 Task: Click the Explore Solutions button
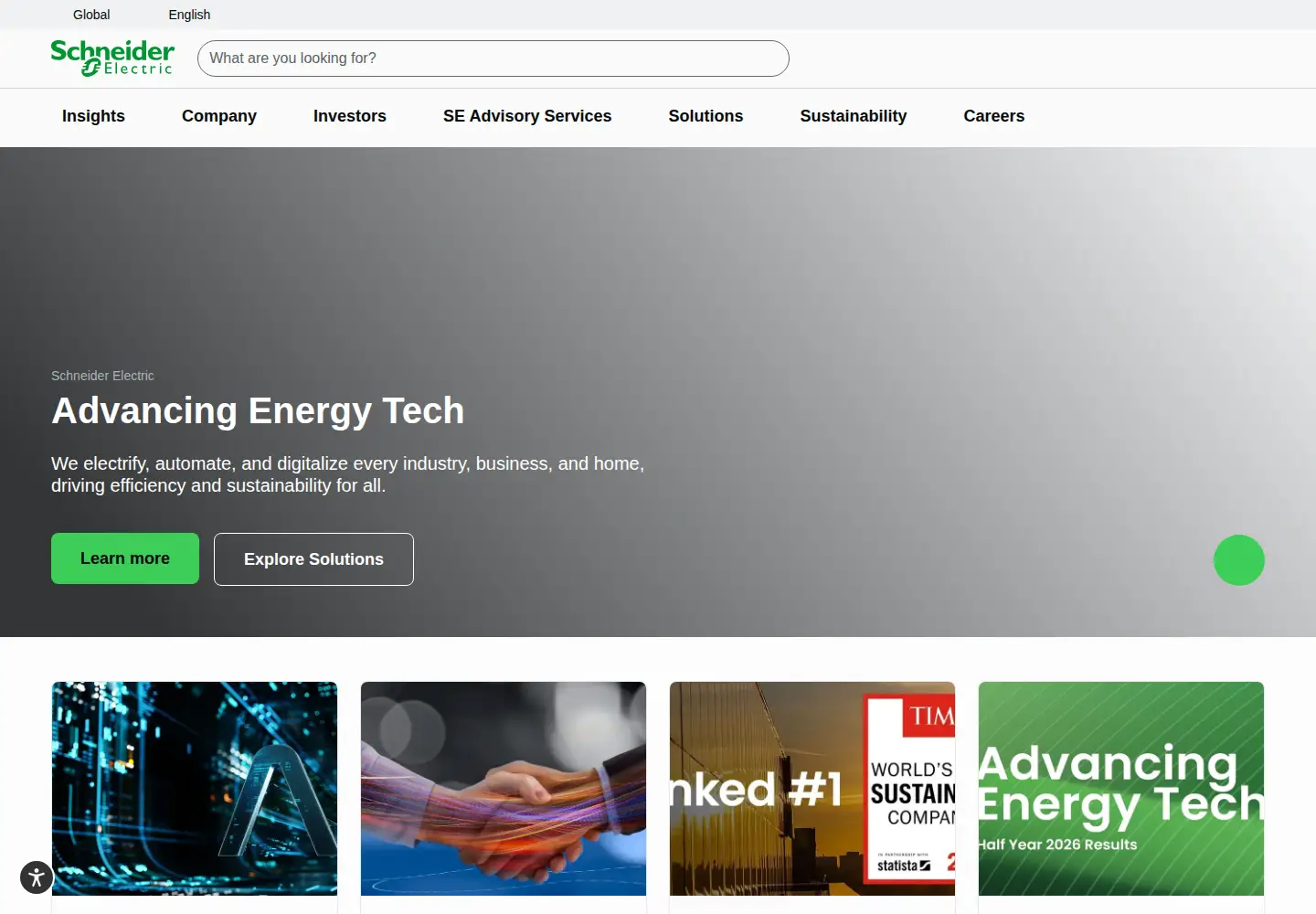[x=313, y=559]
